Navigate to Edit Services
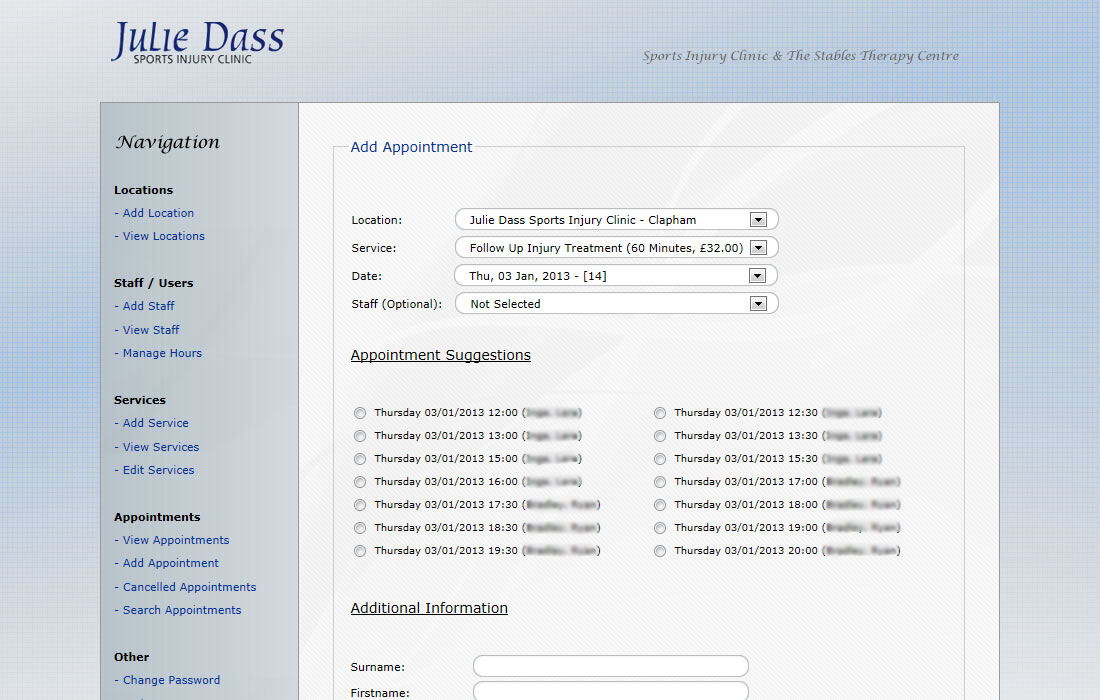Image resolution: width=1100 pixels, height=700 pixels. pyautogui.click(x=158, y=470)
